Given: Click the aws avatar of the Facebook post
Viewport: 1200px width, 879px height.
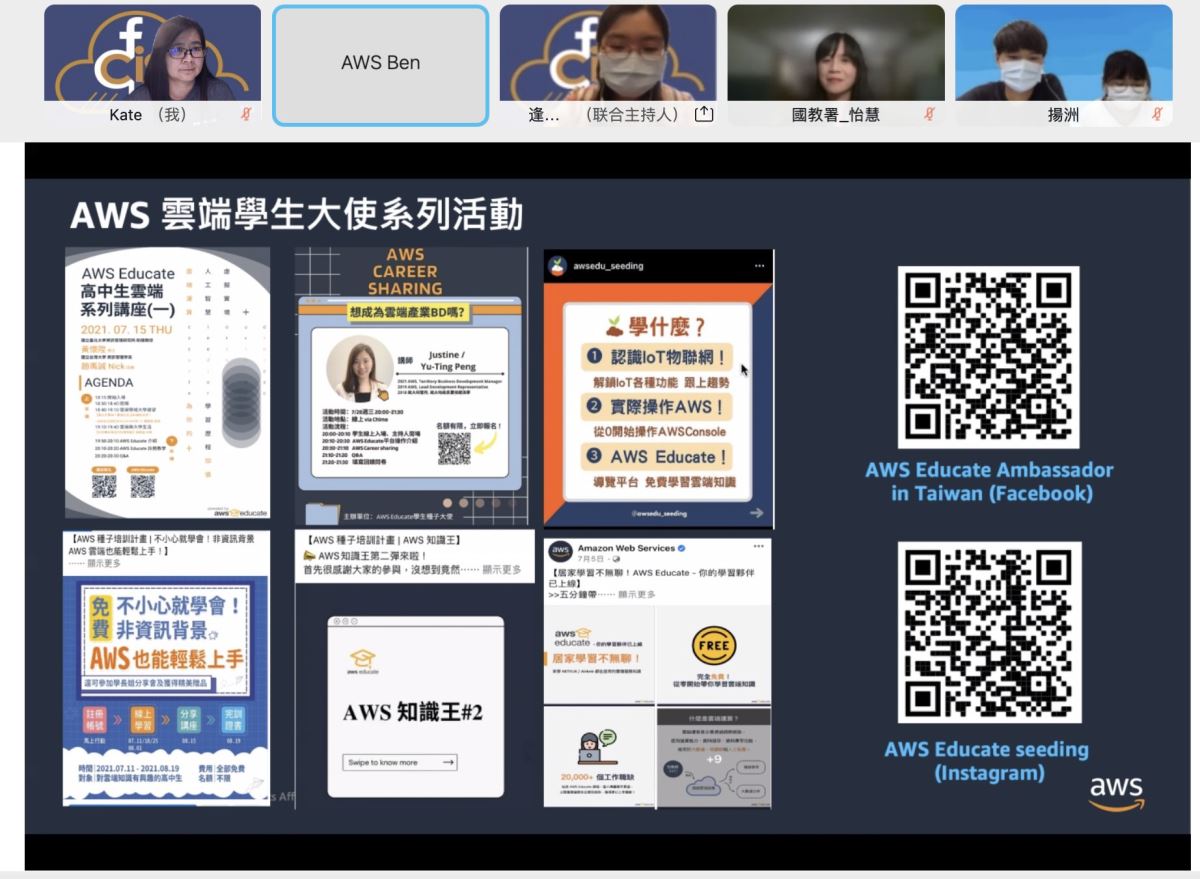Looking at the screenshot, I should (561, 553).
